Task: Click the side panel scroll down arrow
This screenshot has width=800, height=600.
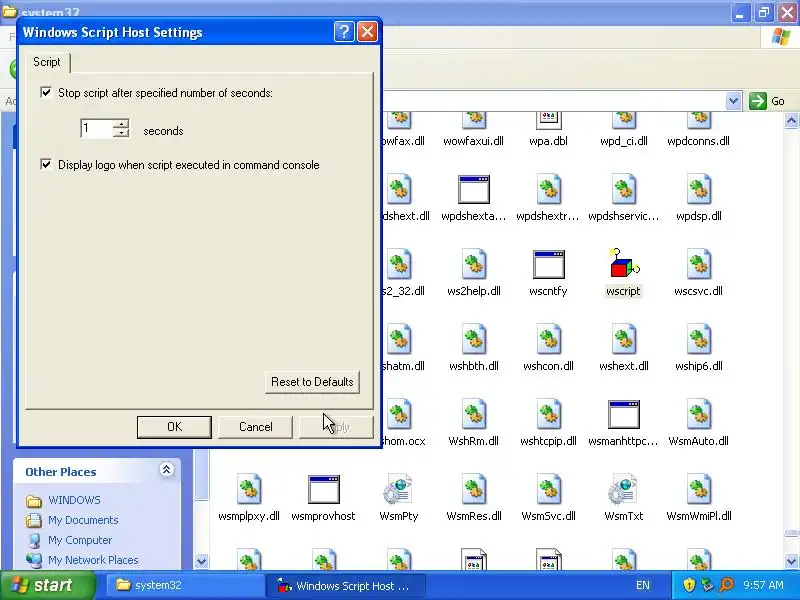Action: point(202,561)
